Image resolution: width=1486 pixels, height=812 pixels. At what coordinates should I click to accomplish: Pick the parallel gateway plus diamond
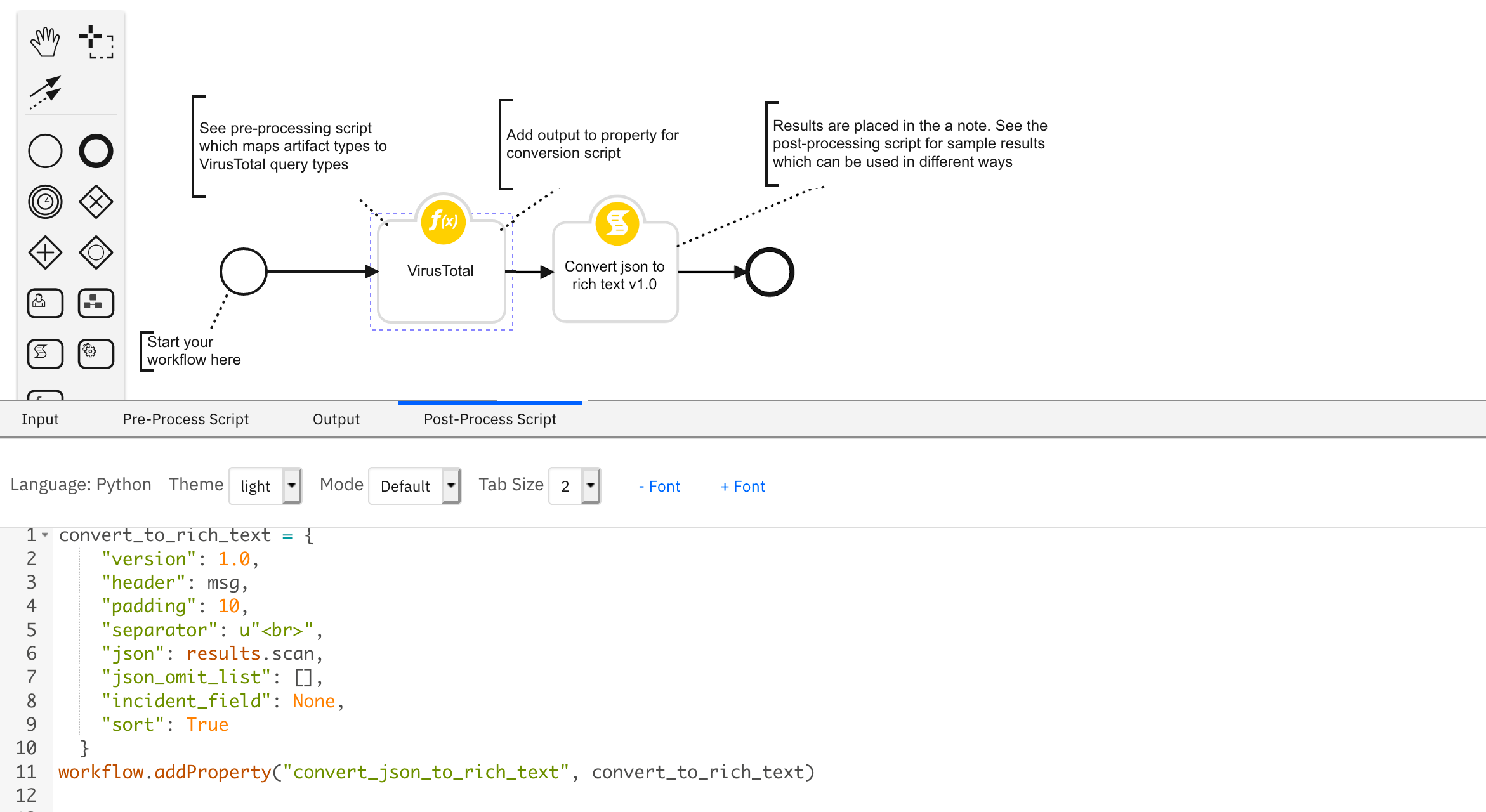click(45, 252)
